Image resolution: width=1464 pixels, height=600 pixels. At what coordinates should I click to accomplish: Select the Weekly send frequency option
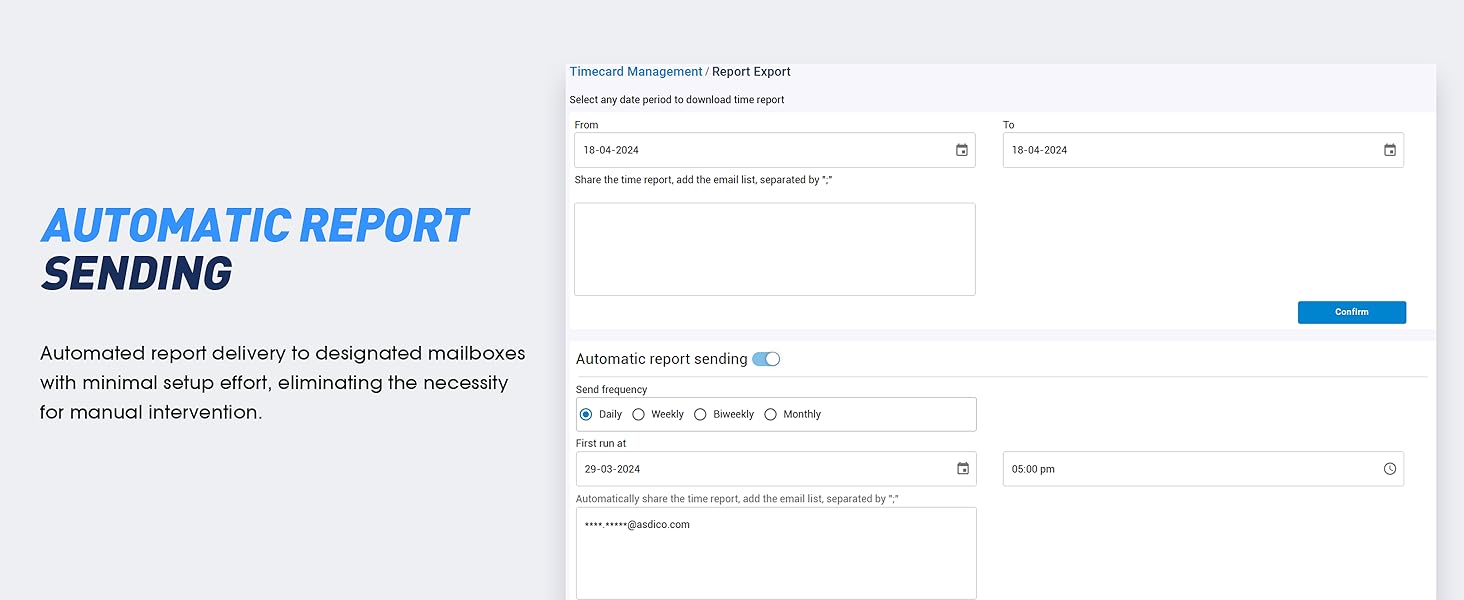639,414
